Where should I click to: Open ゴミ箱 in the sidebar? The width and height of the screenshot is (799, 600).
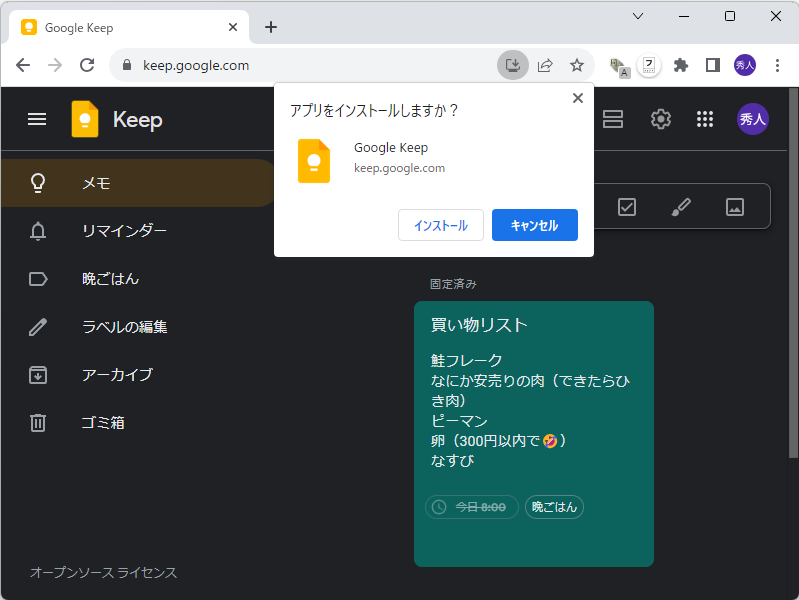tap(138, 423)
